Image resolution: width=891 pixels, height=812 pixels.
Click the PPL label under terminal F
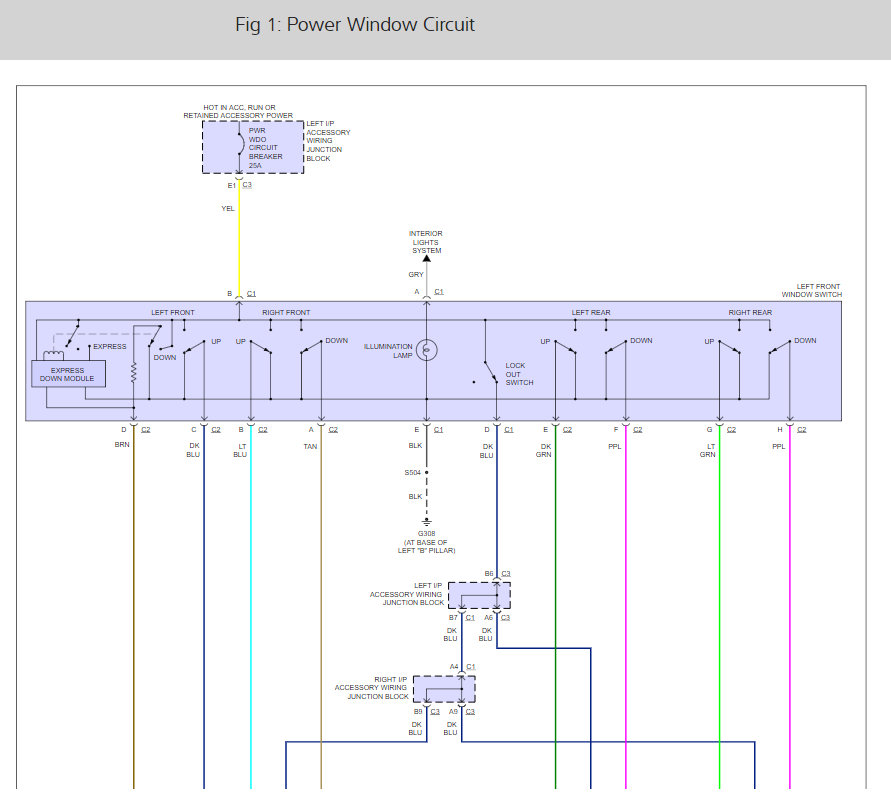click(x=615, y=447)
